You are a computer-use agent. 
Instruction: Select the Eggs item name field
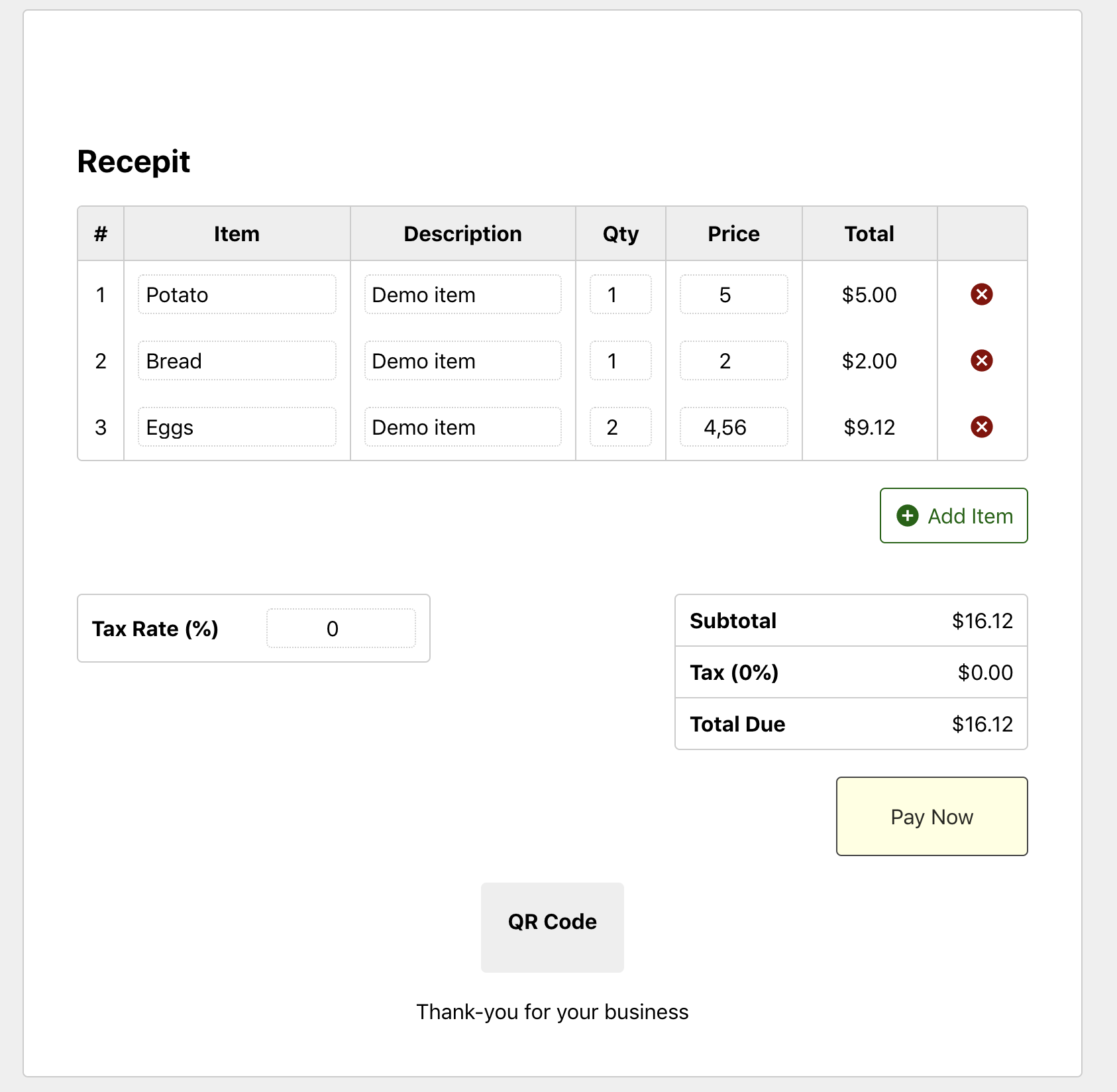tap(237, 427)
